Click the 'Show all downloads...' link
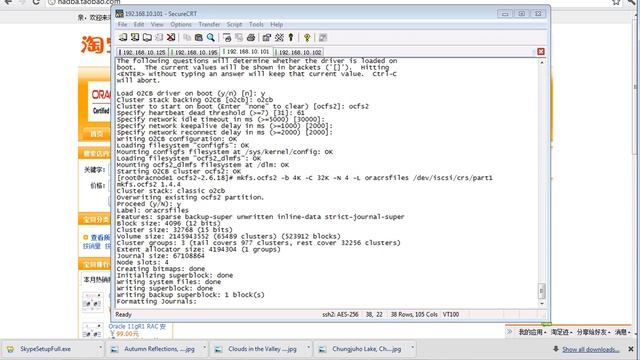 [590, 350]
